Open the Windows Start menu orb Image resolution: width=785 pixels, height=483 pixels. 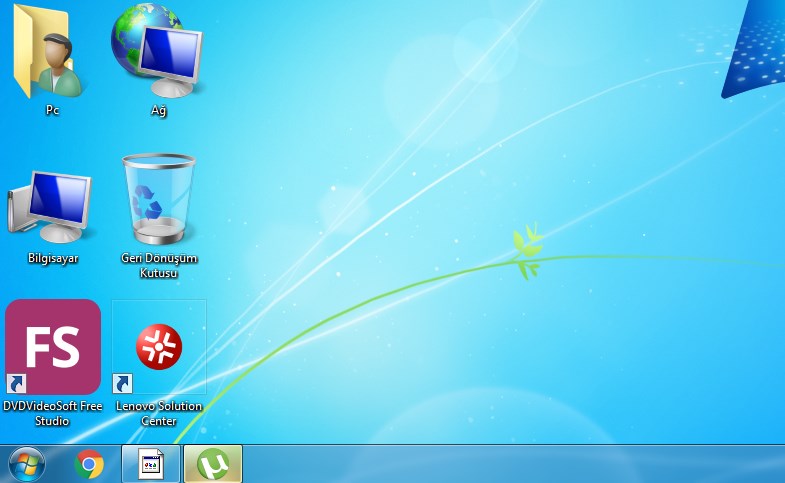27,464
